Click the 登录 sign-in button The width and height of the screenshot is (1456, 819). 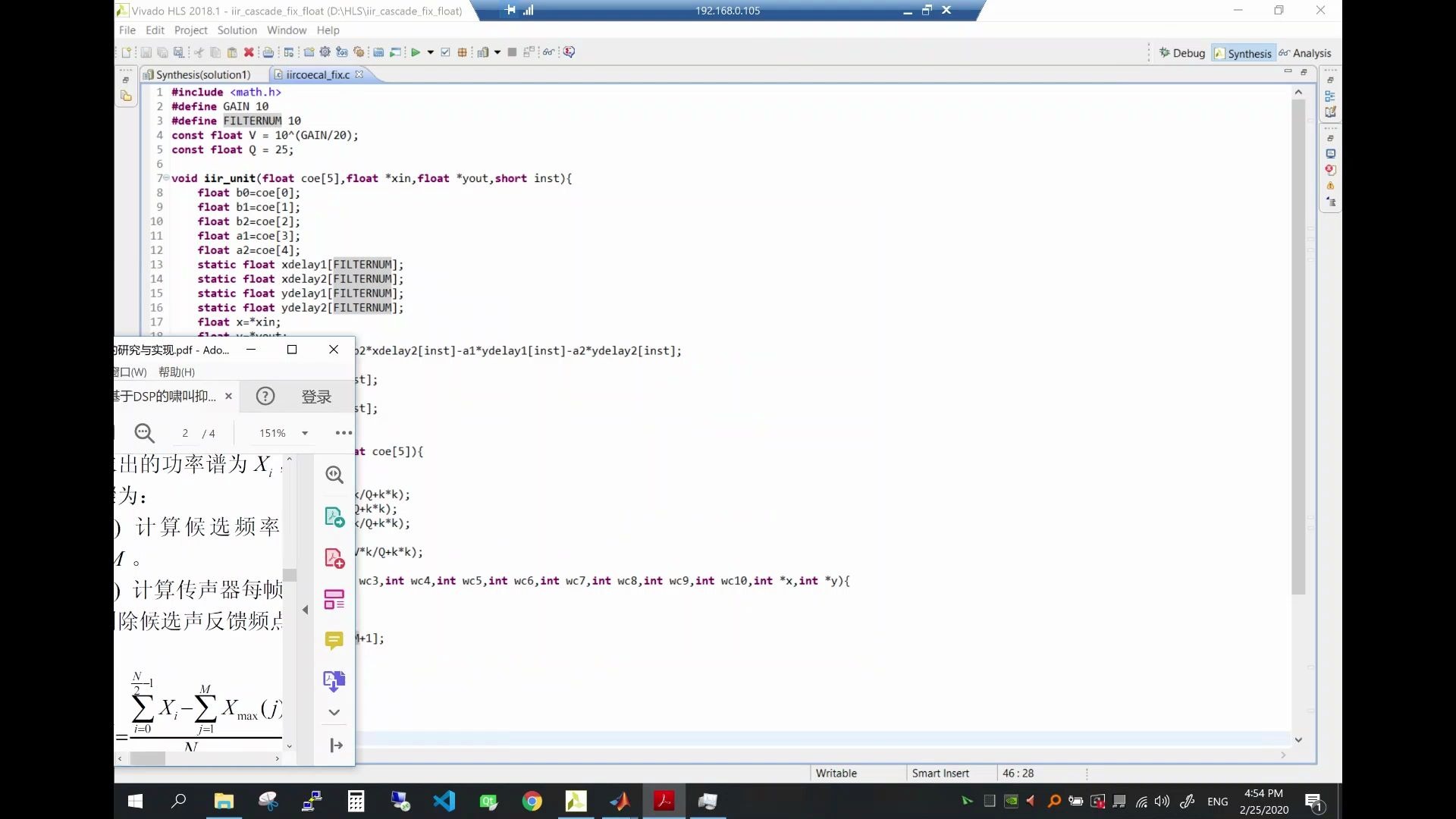pyautogui.click(x=316, y=397)
